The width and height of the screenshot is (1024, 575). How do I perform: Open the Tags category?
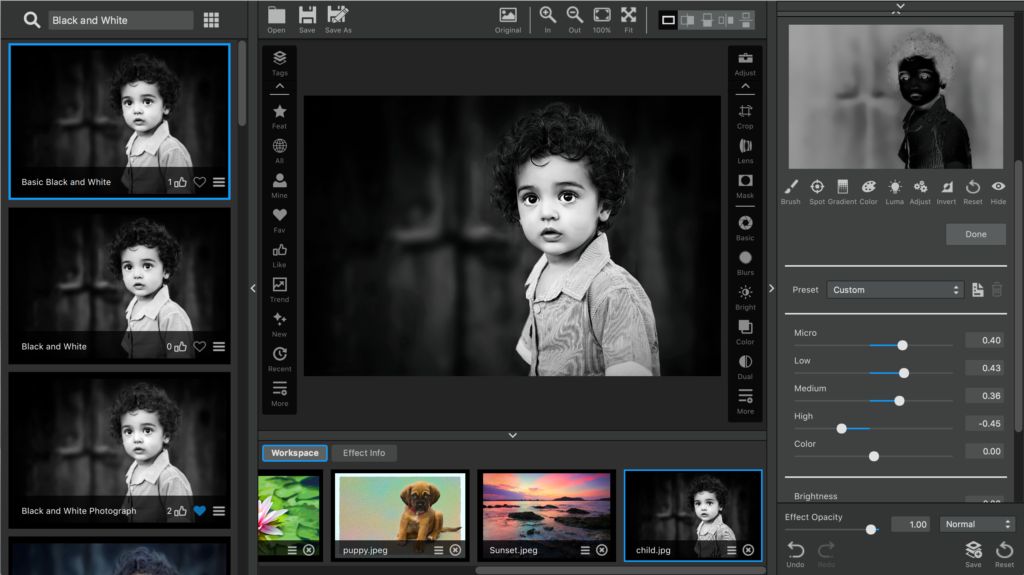point(280,63)
